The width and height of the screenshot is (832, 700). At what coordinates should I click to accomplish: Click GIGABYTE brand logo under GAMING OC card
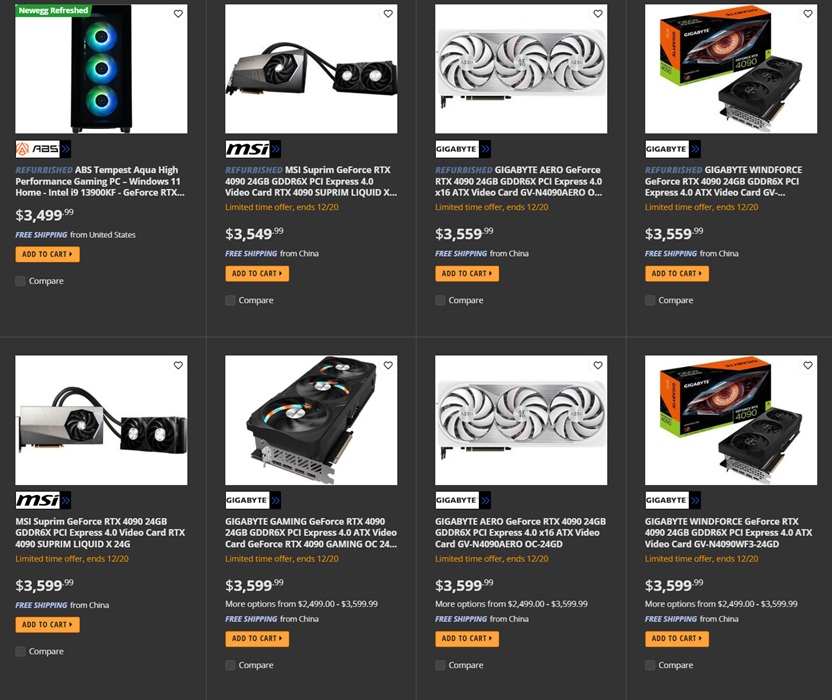(x=253, y=500)
